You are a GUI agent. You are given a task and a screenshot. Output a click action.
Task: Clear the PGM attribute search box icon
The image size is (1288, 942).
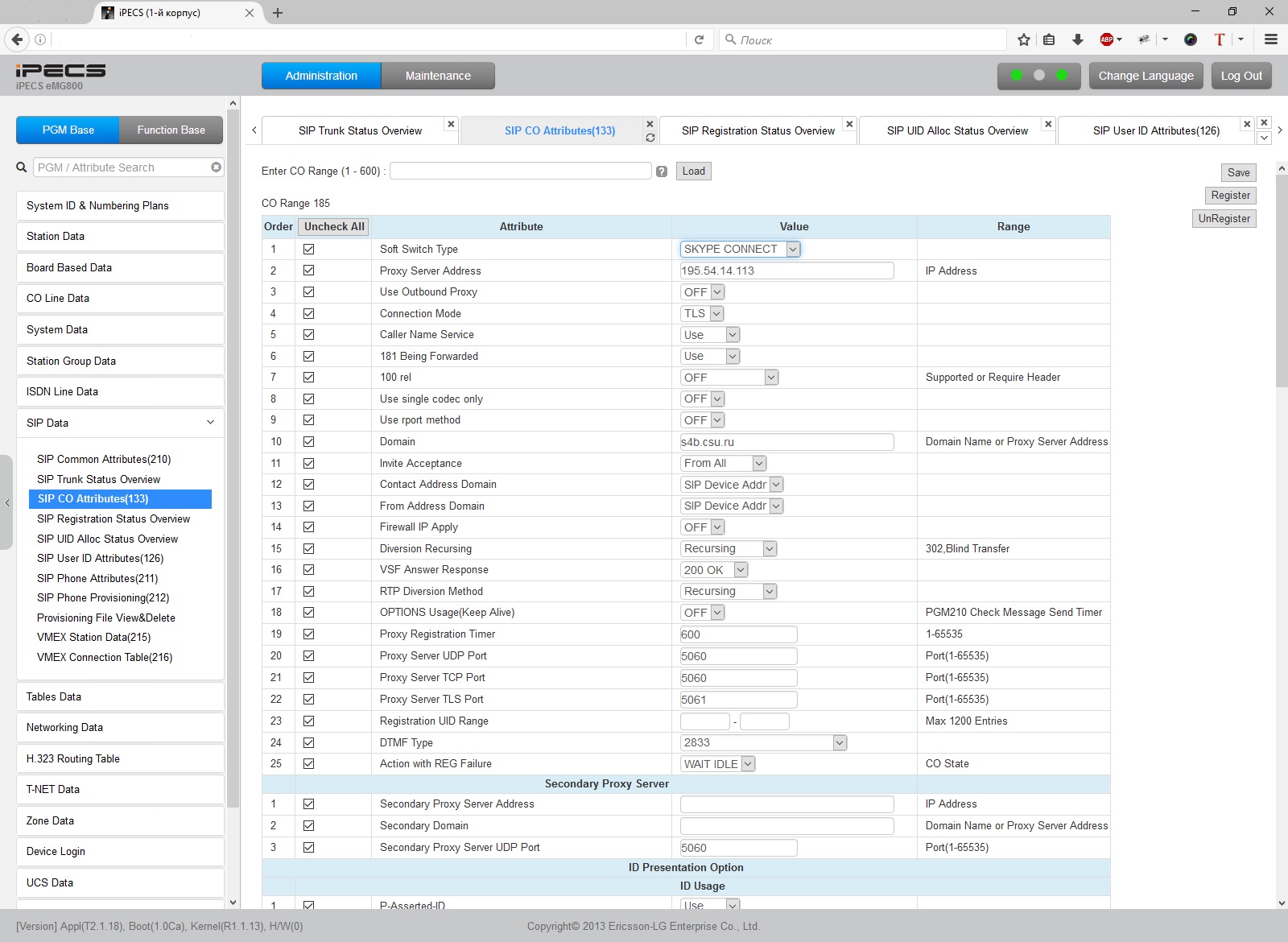[216, 167]
